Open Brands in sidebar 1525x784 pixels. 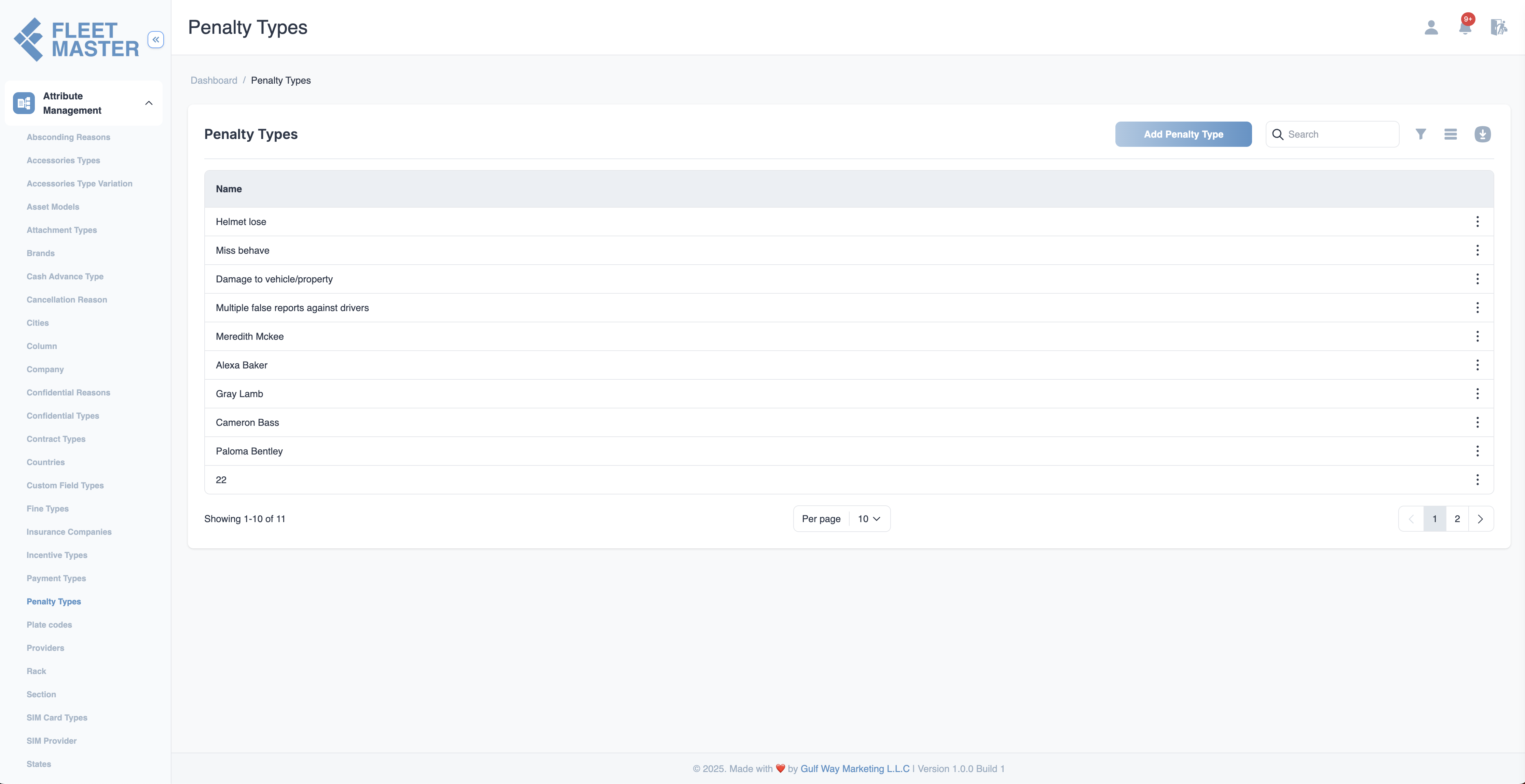click(x=40, y=253)
